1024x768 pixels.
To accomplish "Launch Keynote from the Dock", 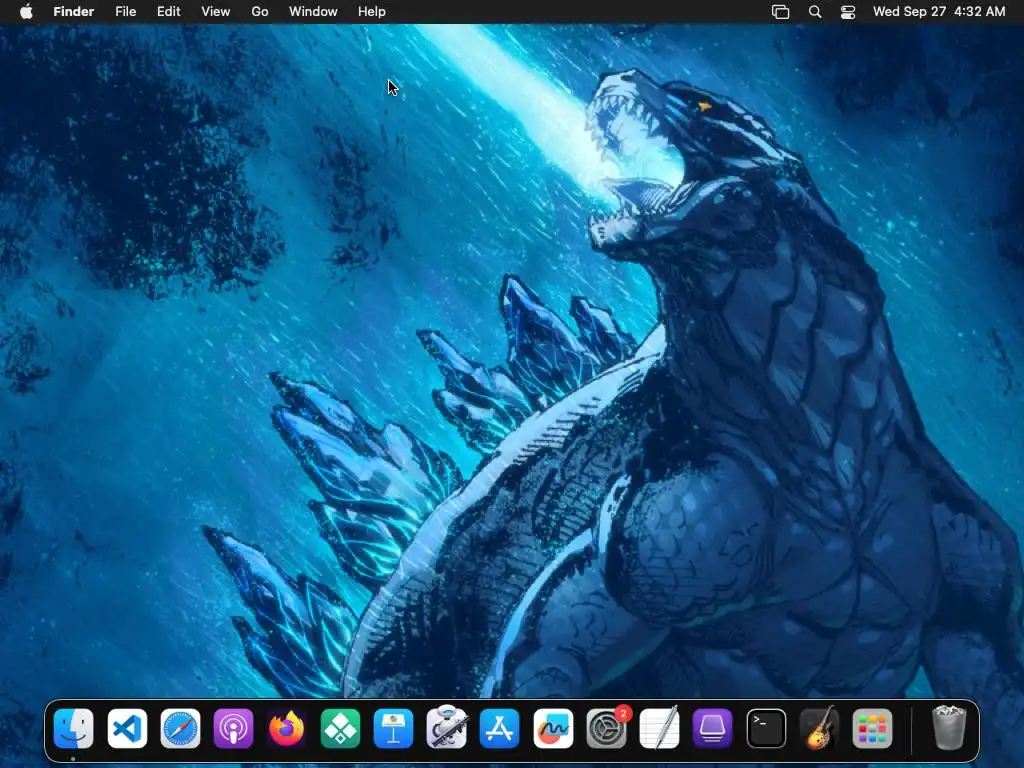I will point(393,728).
